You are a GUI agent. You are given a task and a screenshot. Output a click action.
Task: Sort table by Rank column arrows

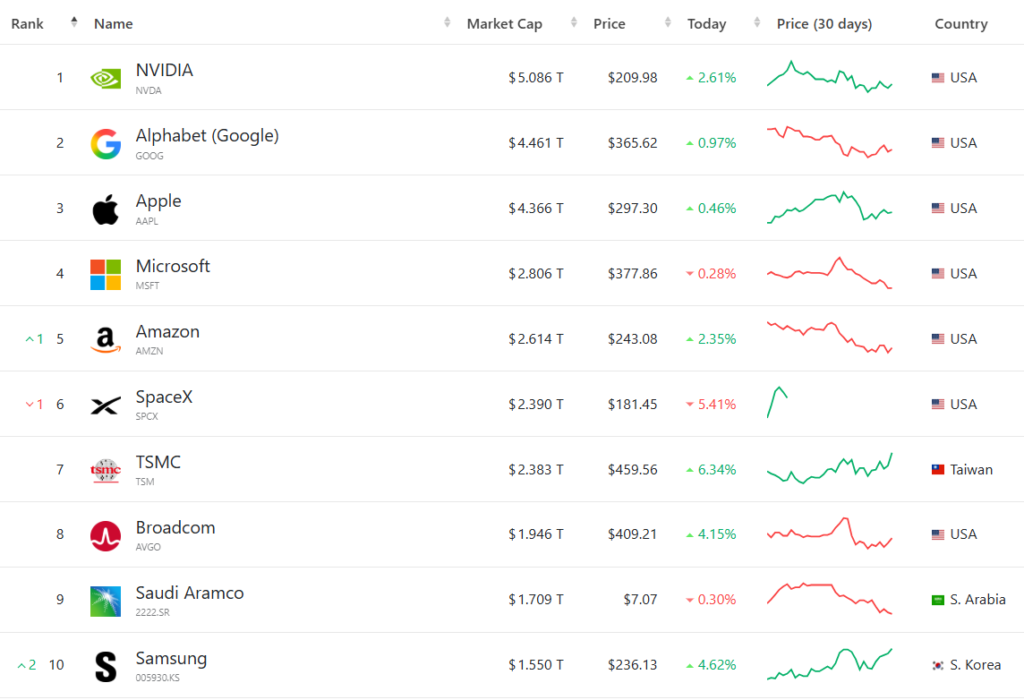[x=74, y=22]
